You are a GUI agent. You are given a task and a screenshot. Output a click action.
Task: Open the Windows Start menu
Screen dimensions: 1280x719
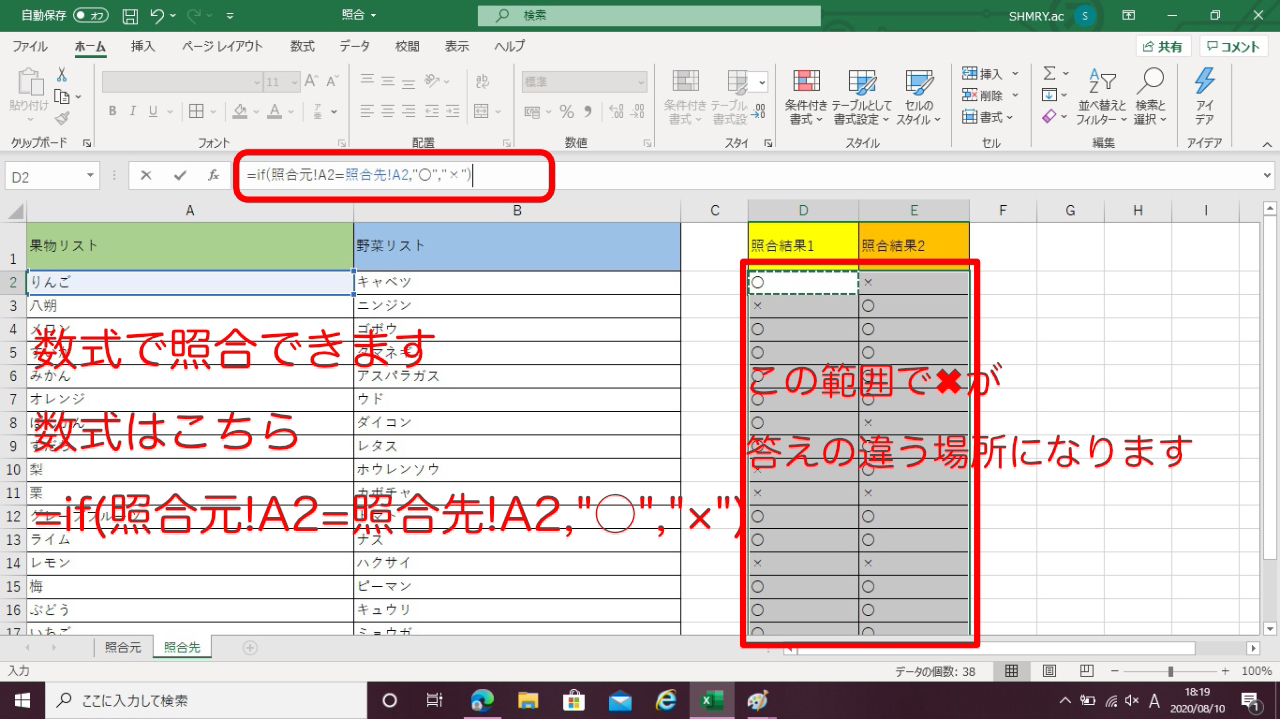pyautogui.click(x=22, y=700)
